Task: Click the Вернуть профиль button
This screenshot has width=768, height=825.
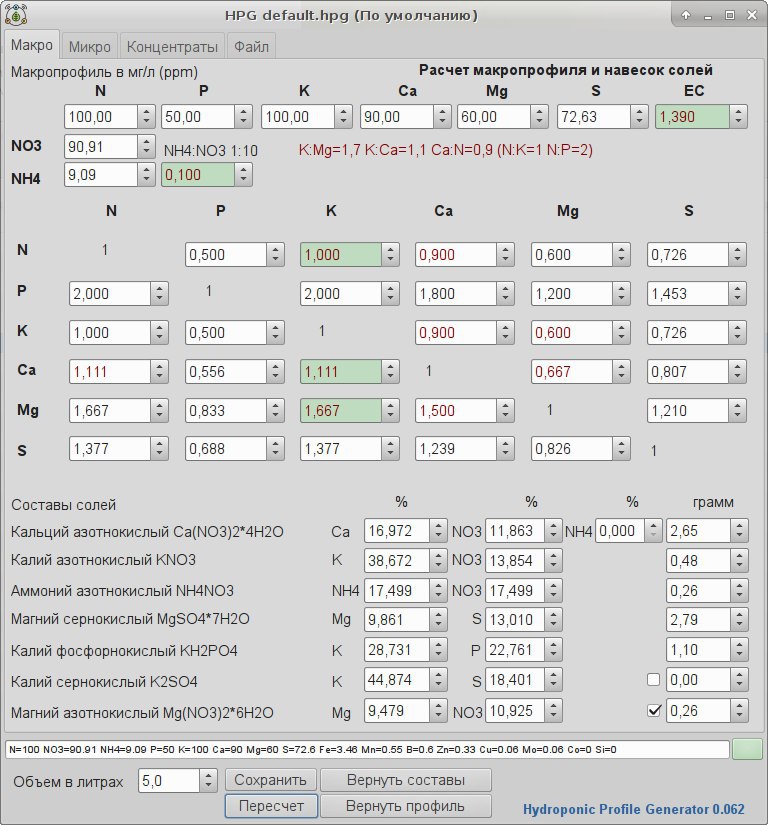Action: 406,806
